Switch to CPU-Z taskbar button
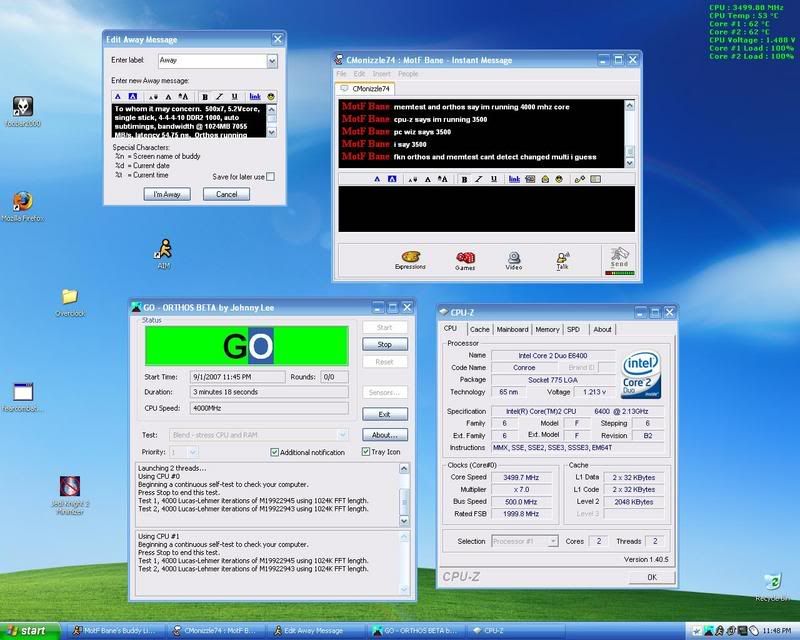Viewport: 800px width, 640px height. click(517, 631)
